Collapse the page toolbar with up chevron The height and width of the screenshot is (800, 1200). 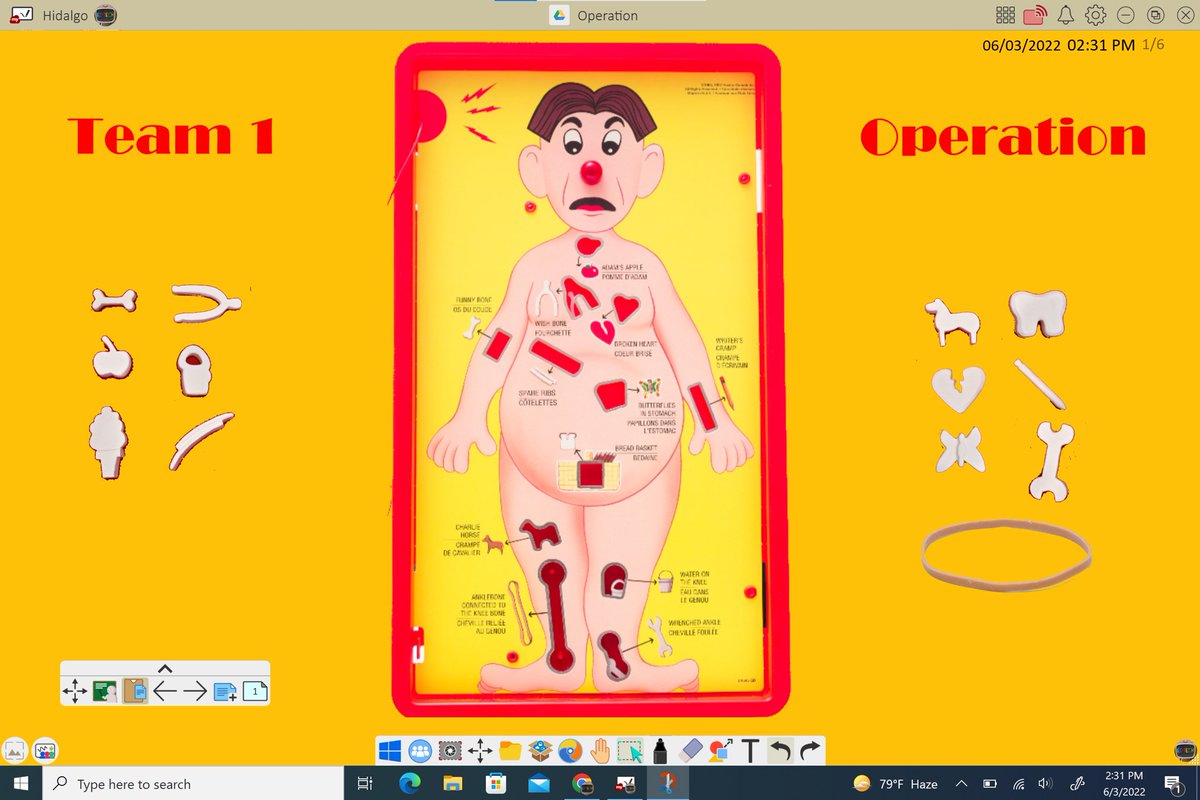[165, 669]
